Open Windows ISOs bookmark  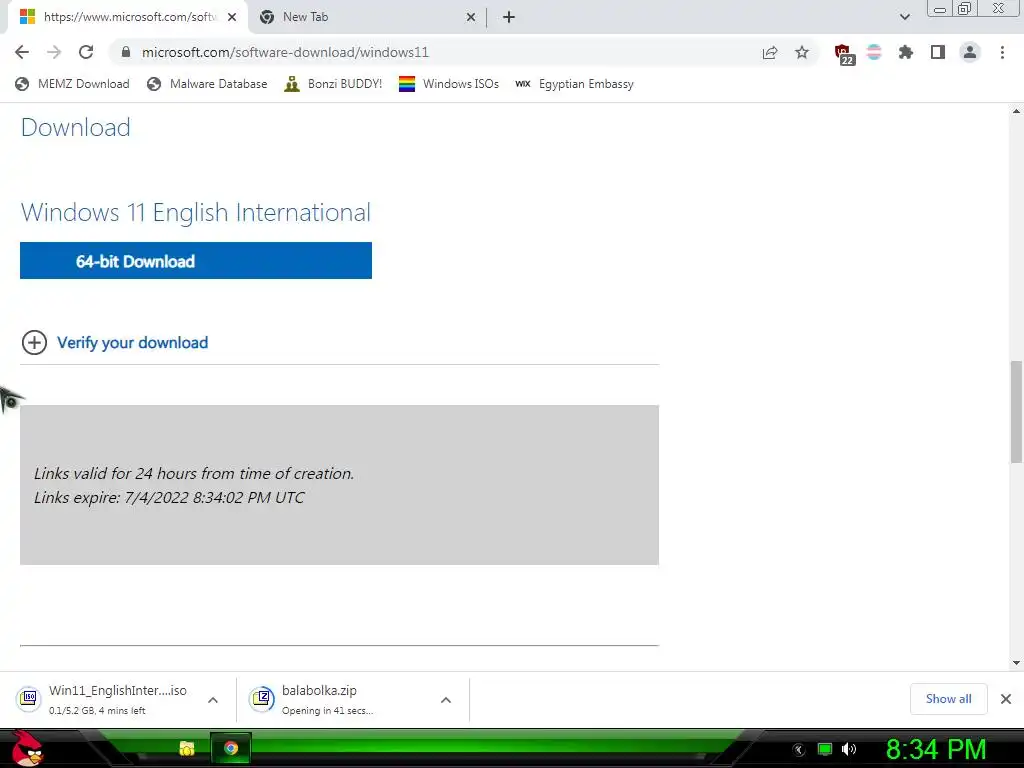[449, 84]
